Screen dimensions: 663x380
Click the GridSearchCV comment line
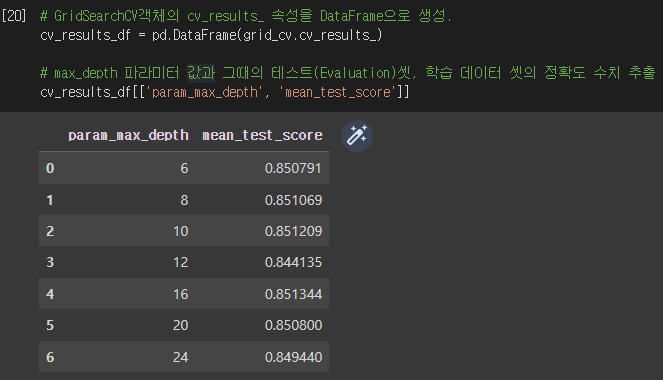(246, 16)
